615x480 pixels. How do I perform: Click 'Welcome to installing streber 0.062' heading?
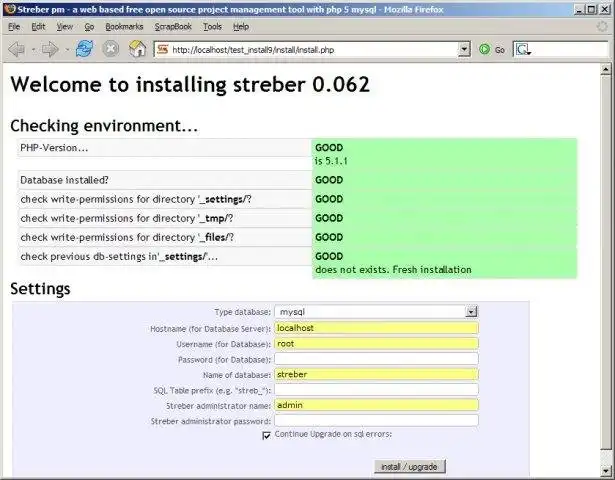coord(190,84)
